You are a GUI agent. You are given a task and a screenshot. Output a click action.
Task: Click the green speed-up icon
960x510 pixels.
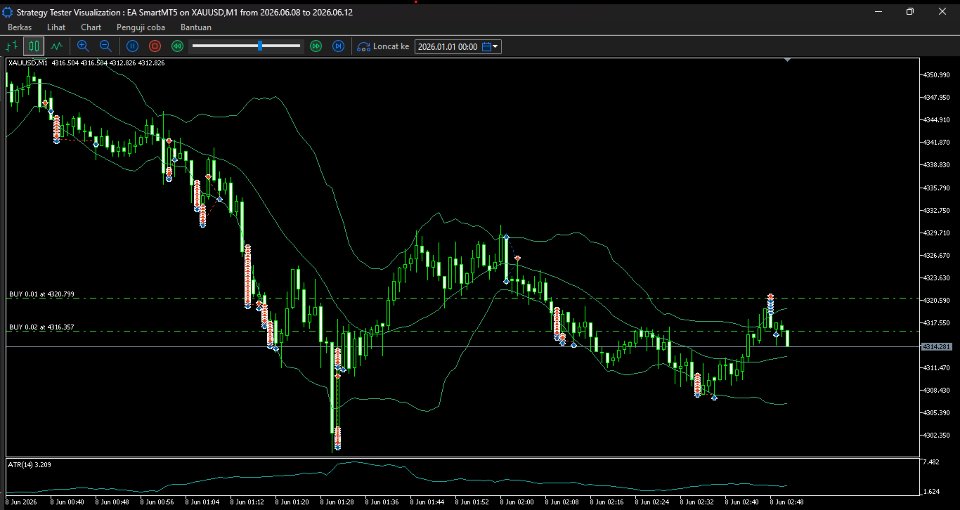tap(316, 46)
